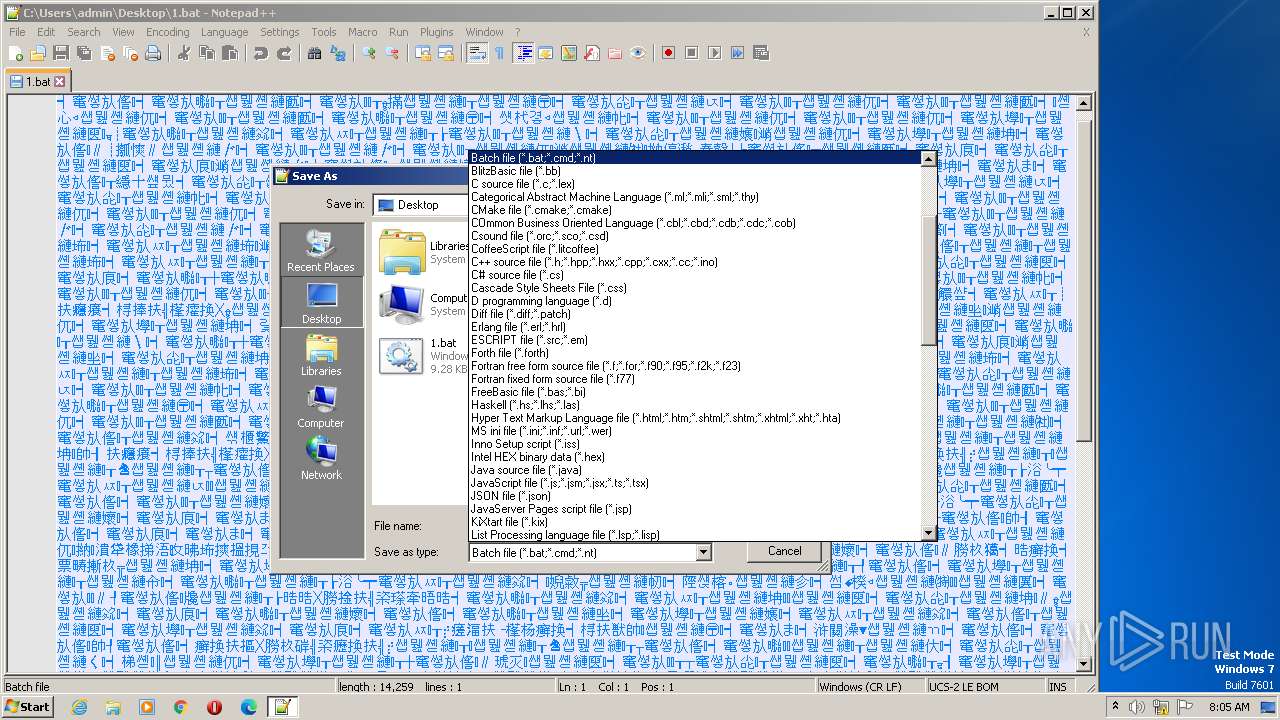
Task: Open Internet Explorer from the taskbar
Action: coord(79,707)
